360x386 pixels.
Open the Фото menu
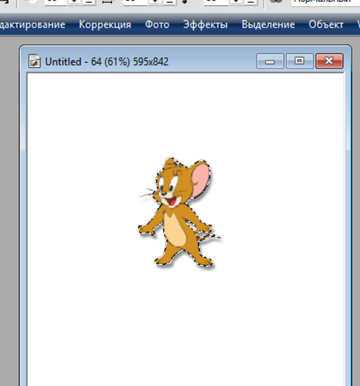[157, 25]
